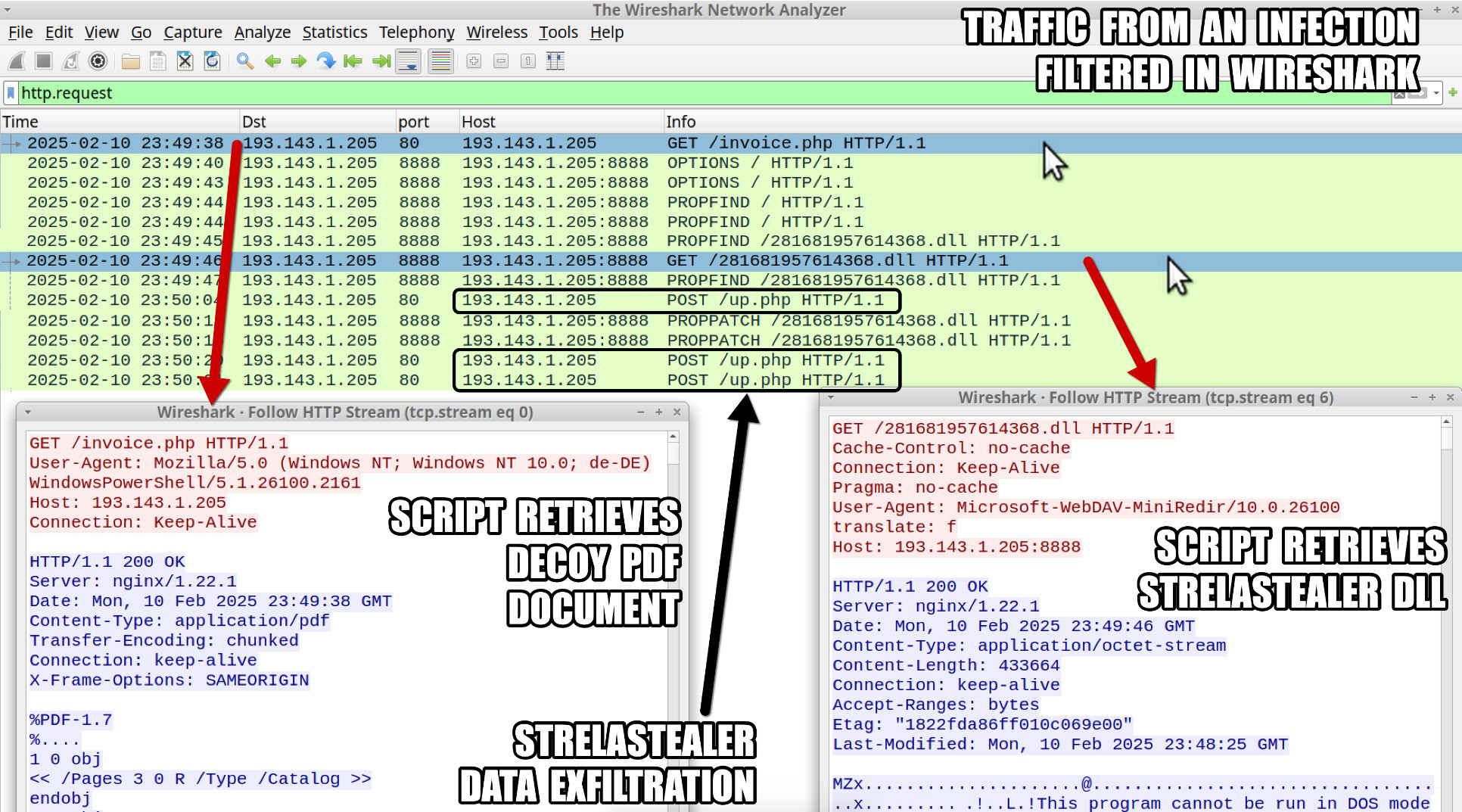Open the Capture menu

coord(193,33)
